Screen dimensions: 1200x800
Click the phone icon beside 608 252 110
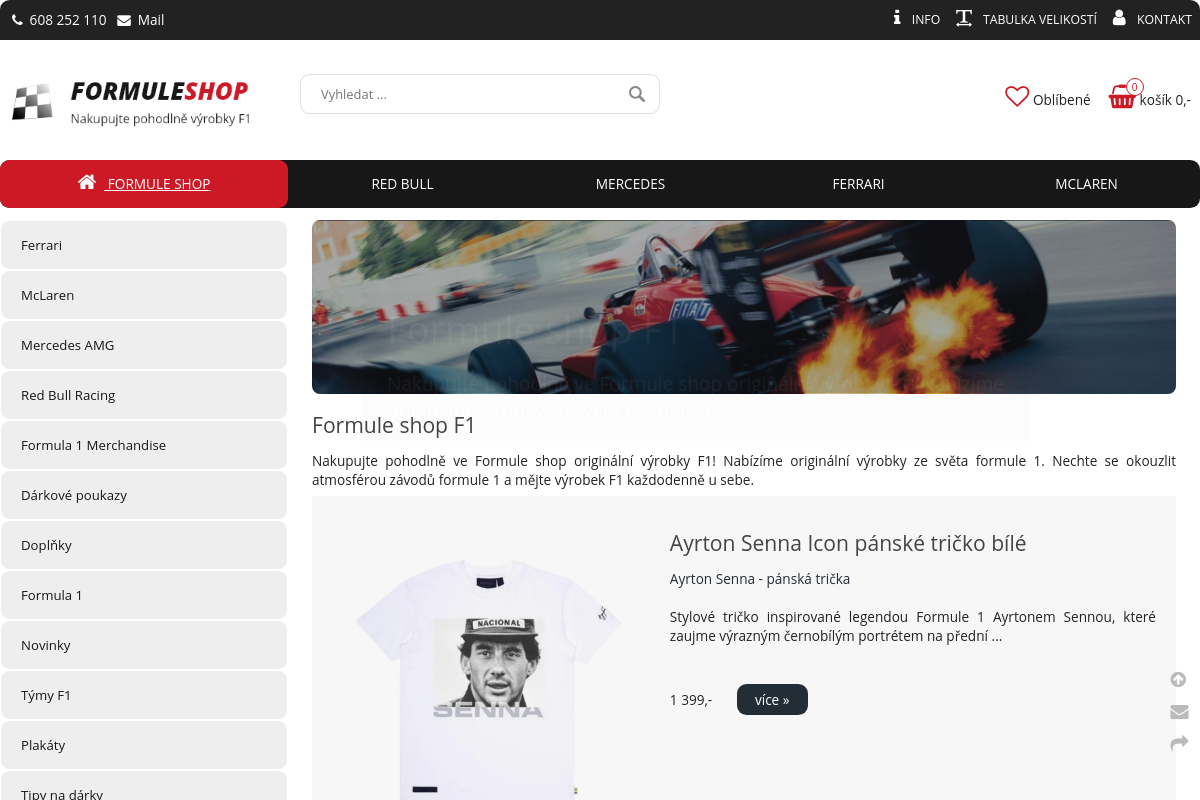[x=17, y=20]
